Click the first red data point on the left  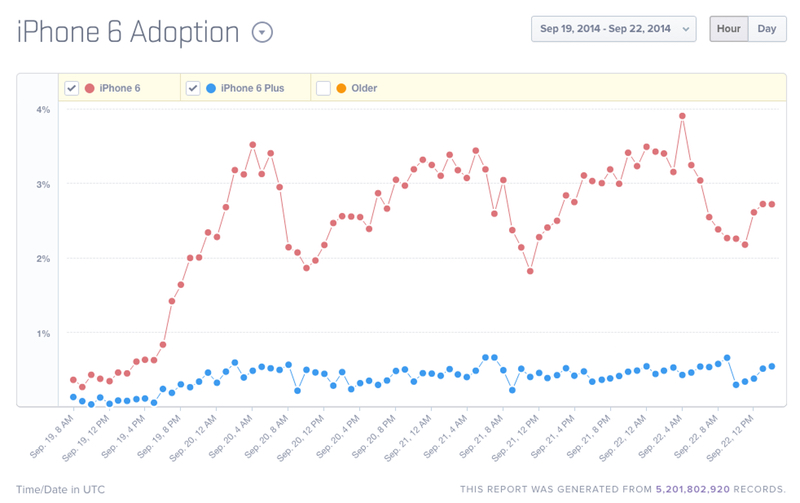pyautogui.click(x=73, y=380)
